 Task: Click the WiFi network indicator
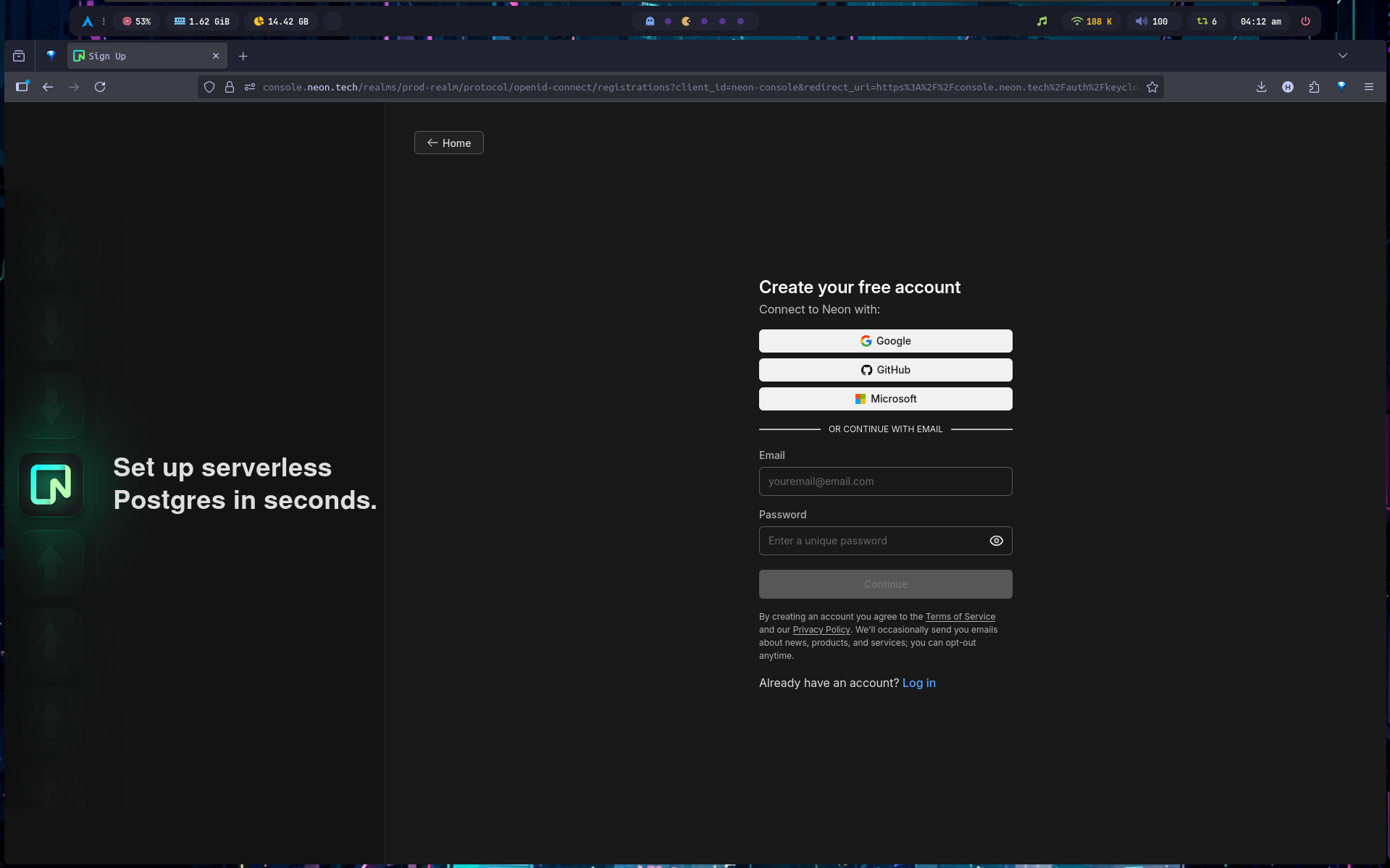pos(1091,21)
